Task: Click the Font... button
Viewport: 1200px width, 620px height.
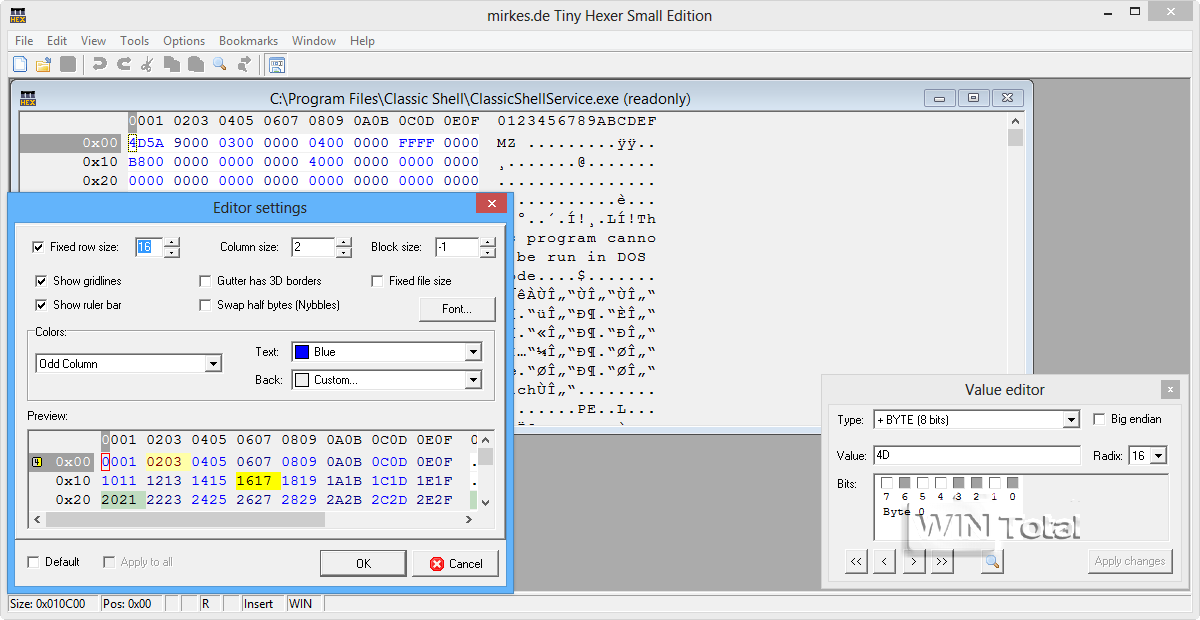Action: pos(457,309)
